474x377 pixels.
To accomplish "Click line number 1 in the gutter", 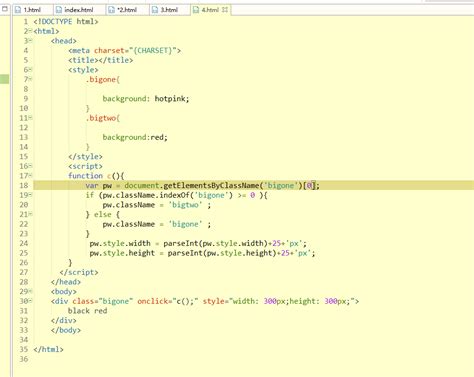I will 26,21.
